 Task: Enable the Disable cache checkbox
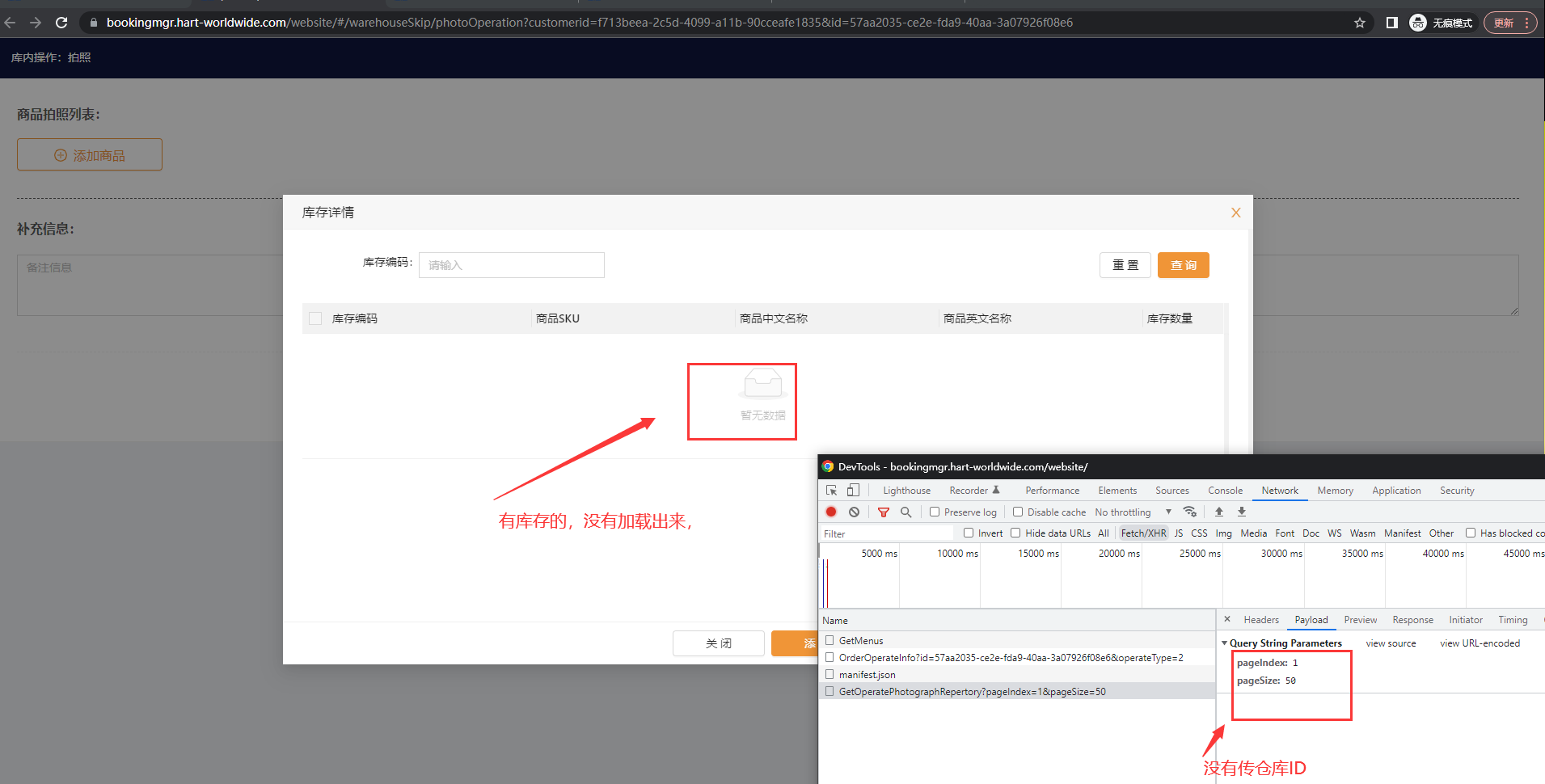click(1018, 512)
